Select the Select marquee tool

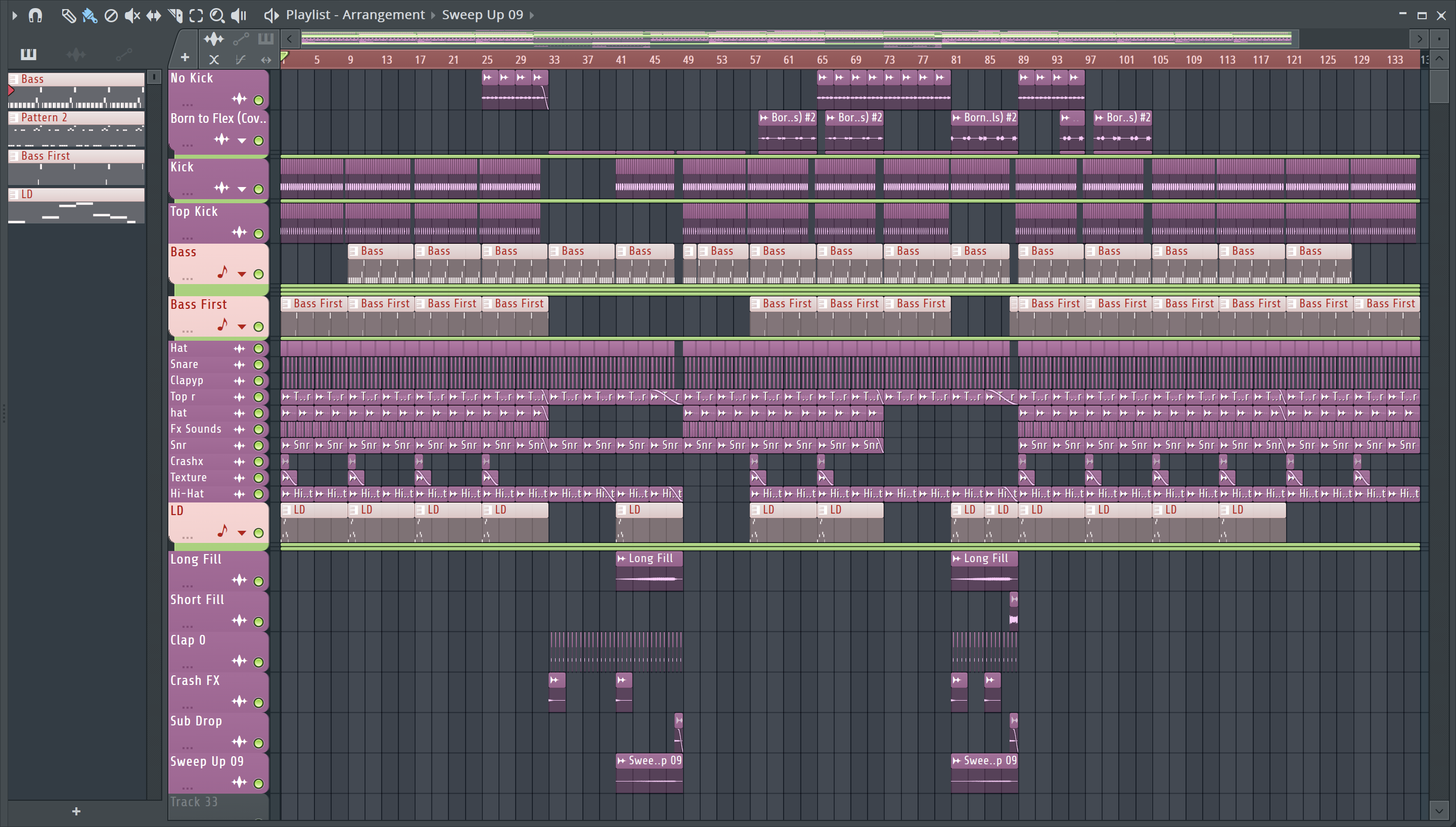click(196, 15)
